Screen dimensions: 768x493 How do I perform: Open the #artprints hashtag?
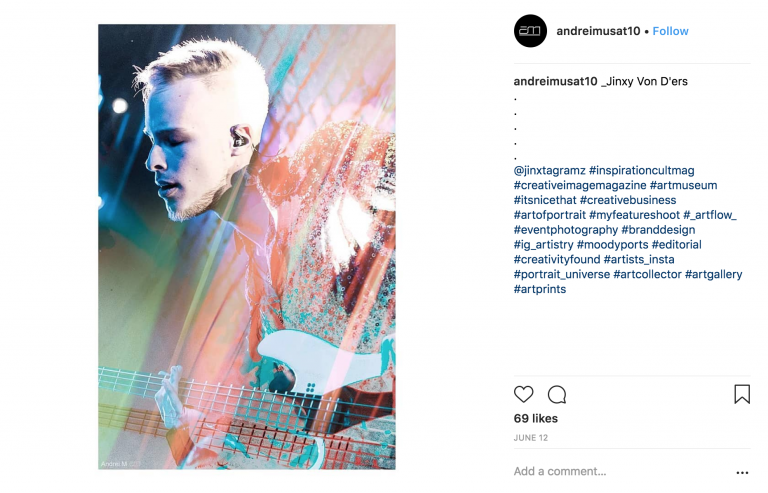540,289
